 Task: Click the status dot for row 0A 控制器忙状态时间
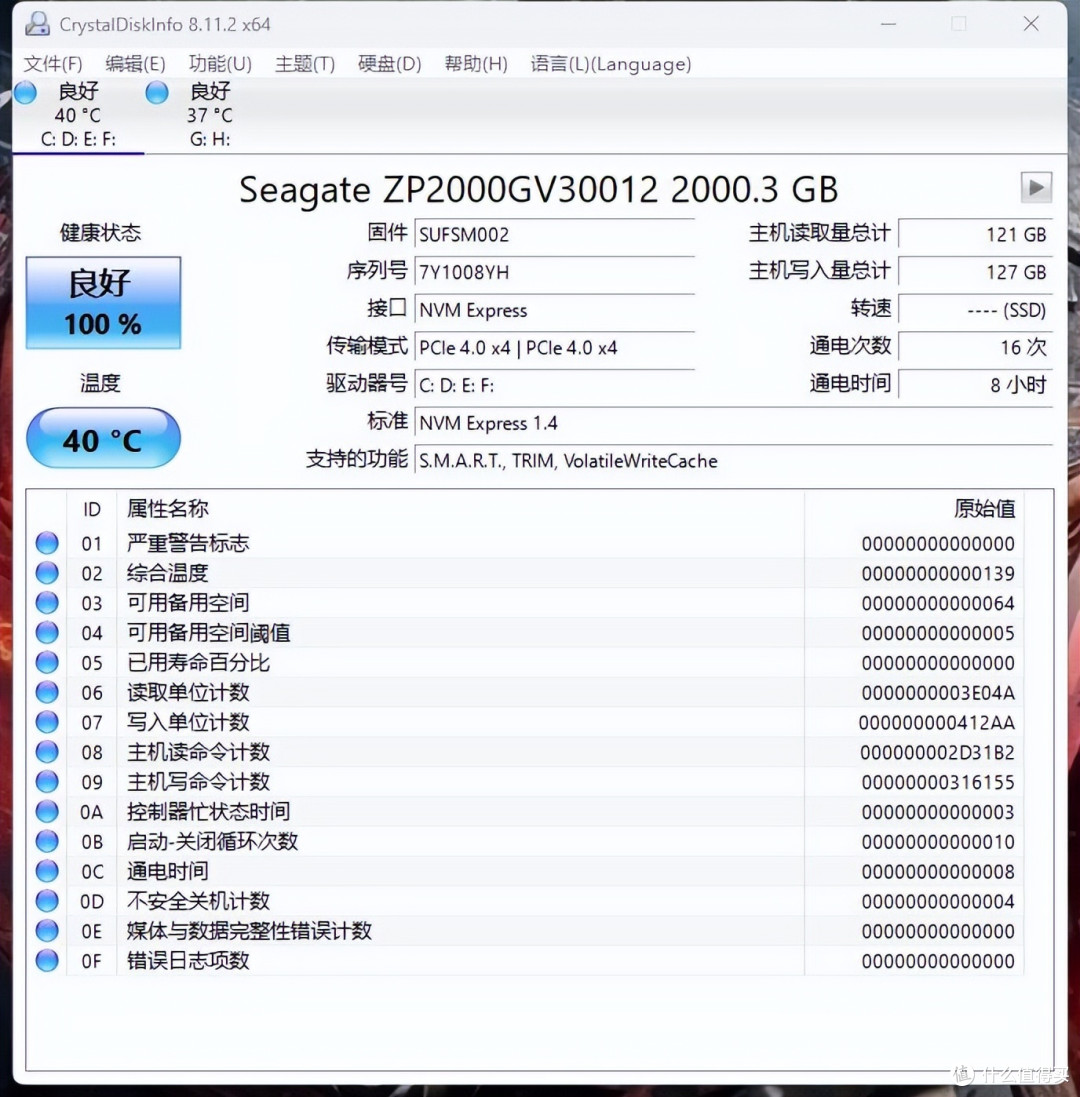(x=47, y=811)
